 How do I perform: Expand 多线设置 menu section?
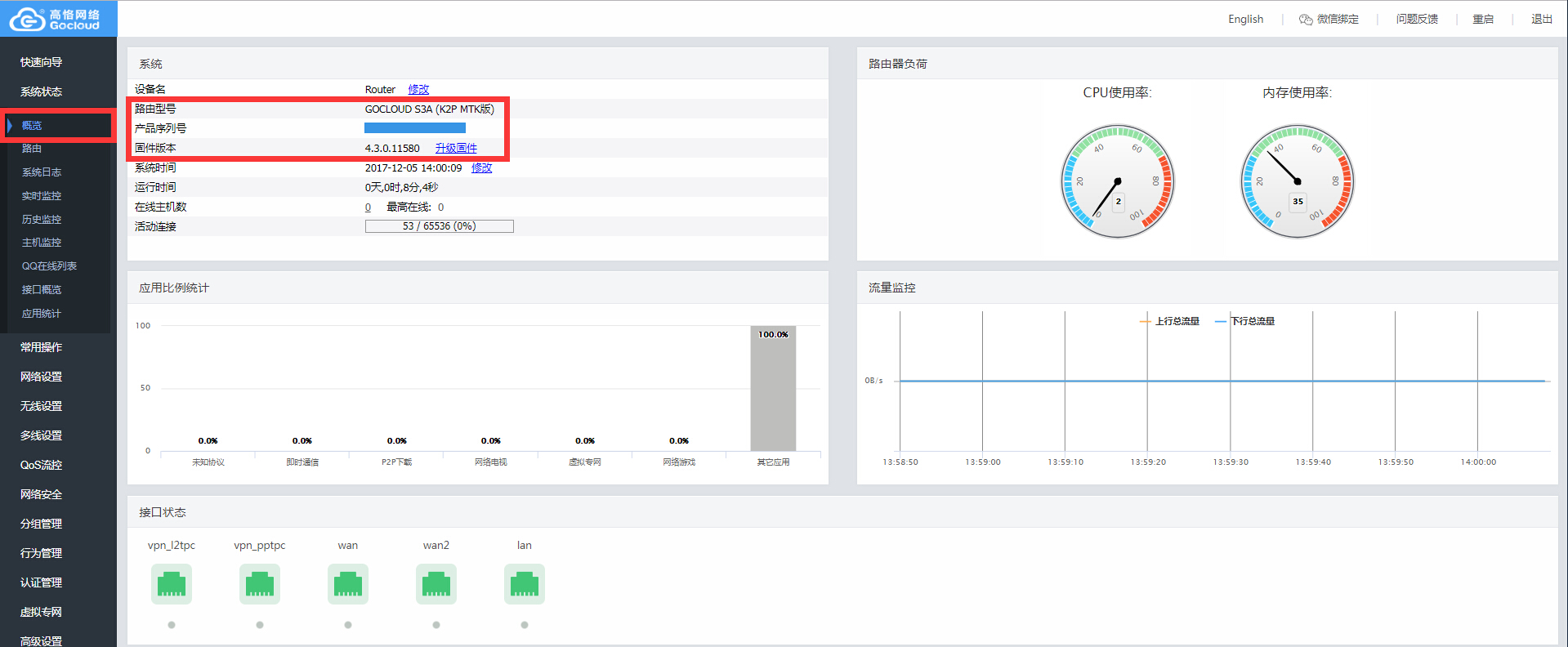pos(41,435)
